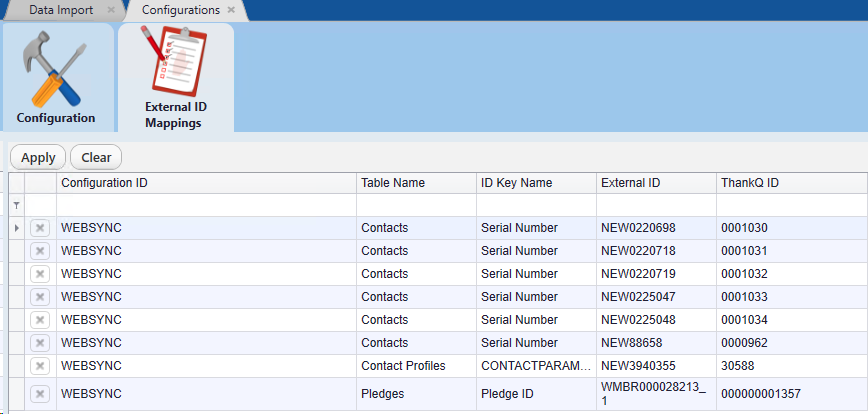
Task: Delete row with External ID NEW0220718
Action: point(40,251)
